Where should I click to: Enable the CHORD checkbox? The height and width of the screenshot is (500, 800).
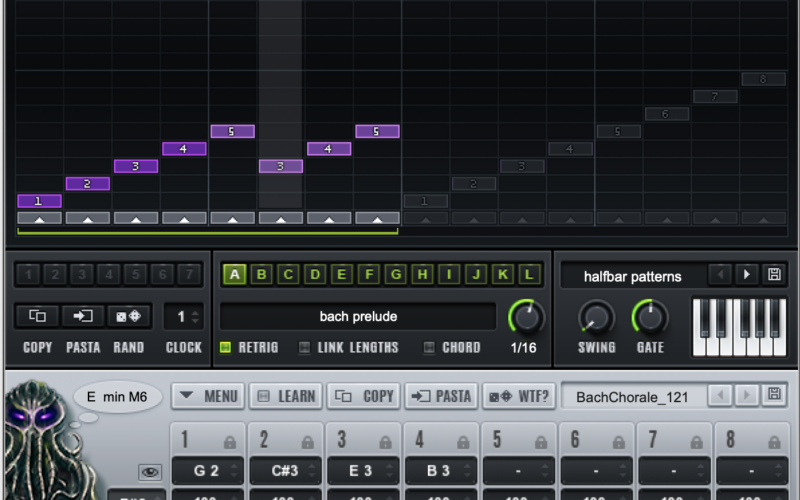pyautogui.click(x=429, y=348)
